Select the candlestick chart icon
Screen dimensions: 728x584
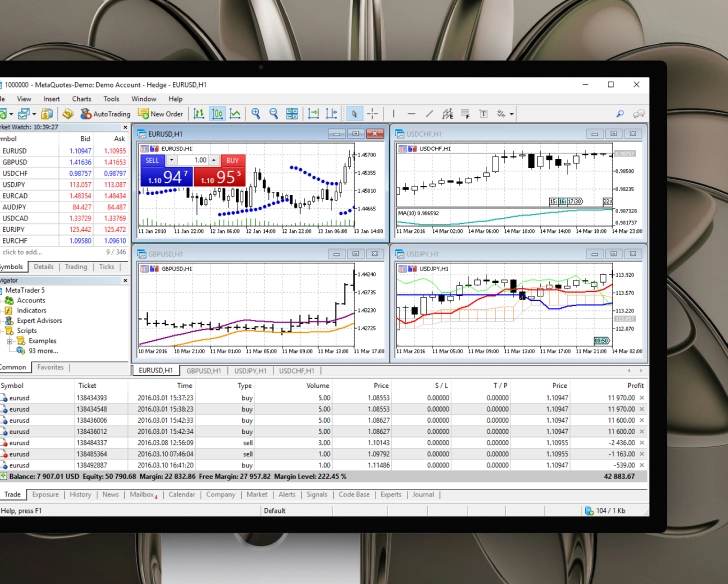(217, 114)
